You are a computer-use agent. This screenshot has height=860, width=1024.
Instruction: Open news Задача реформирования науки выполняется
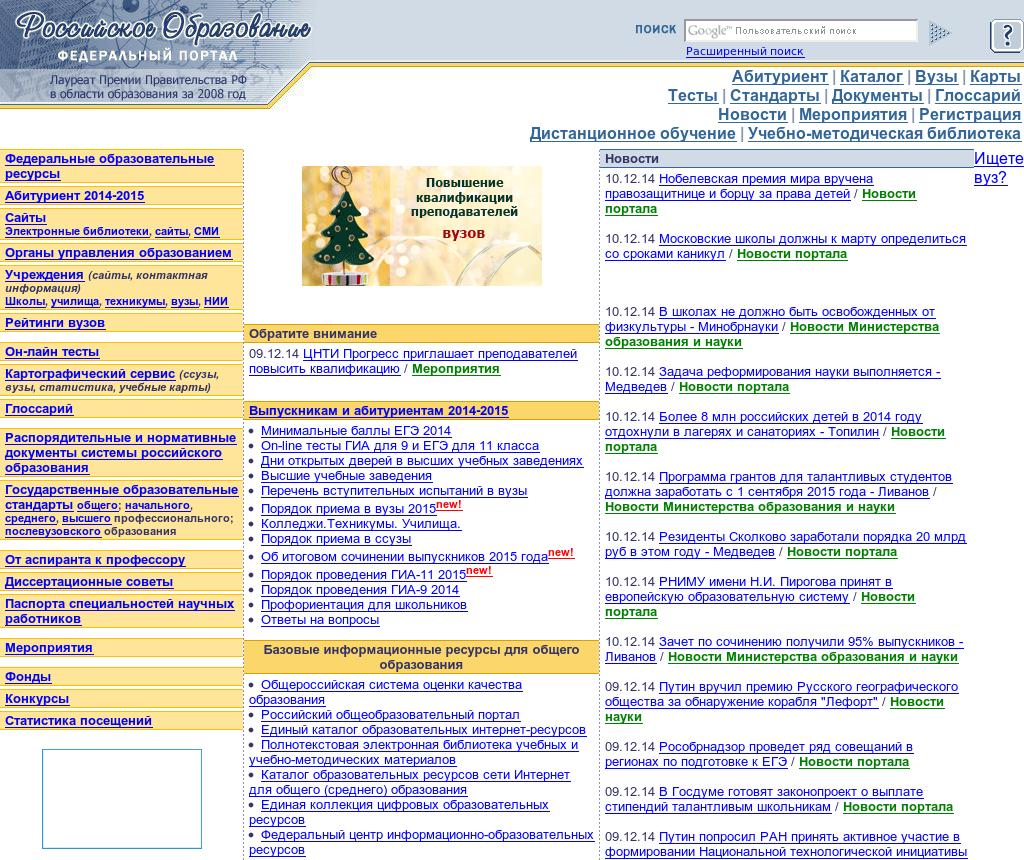773,379
